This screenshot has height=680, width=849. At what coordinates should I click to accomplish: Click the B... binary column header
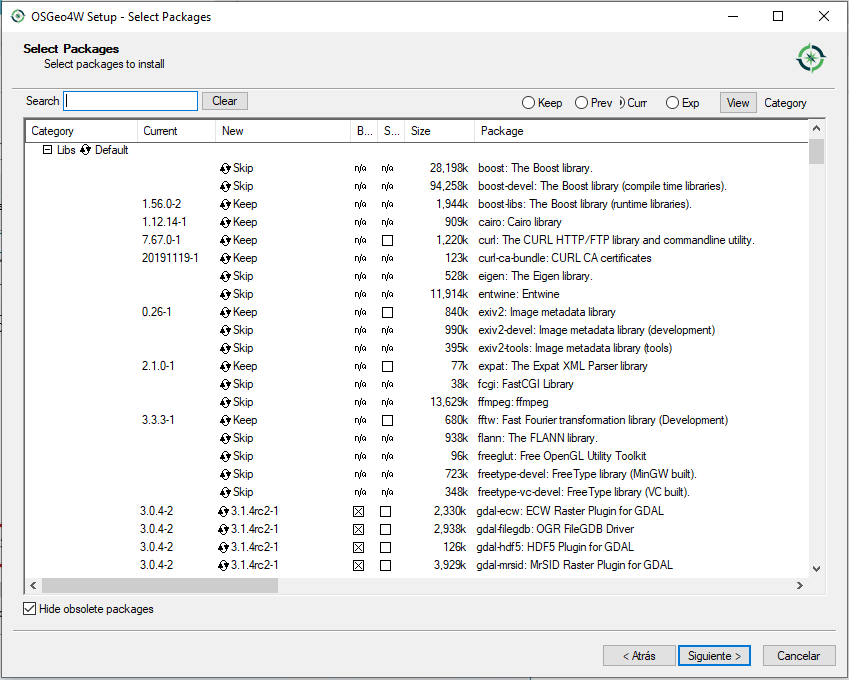click(x=364, y=131)
